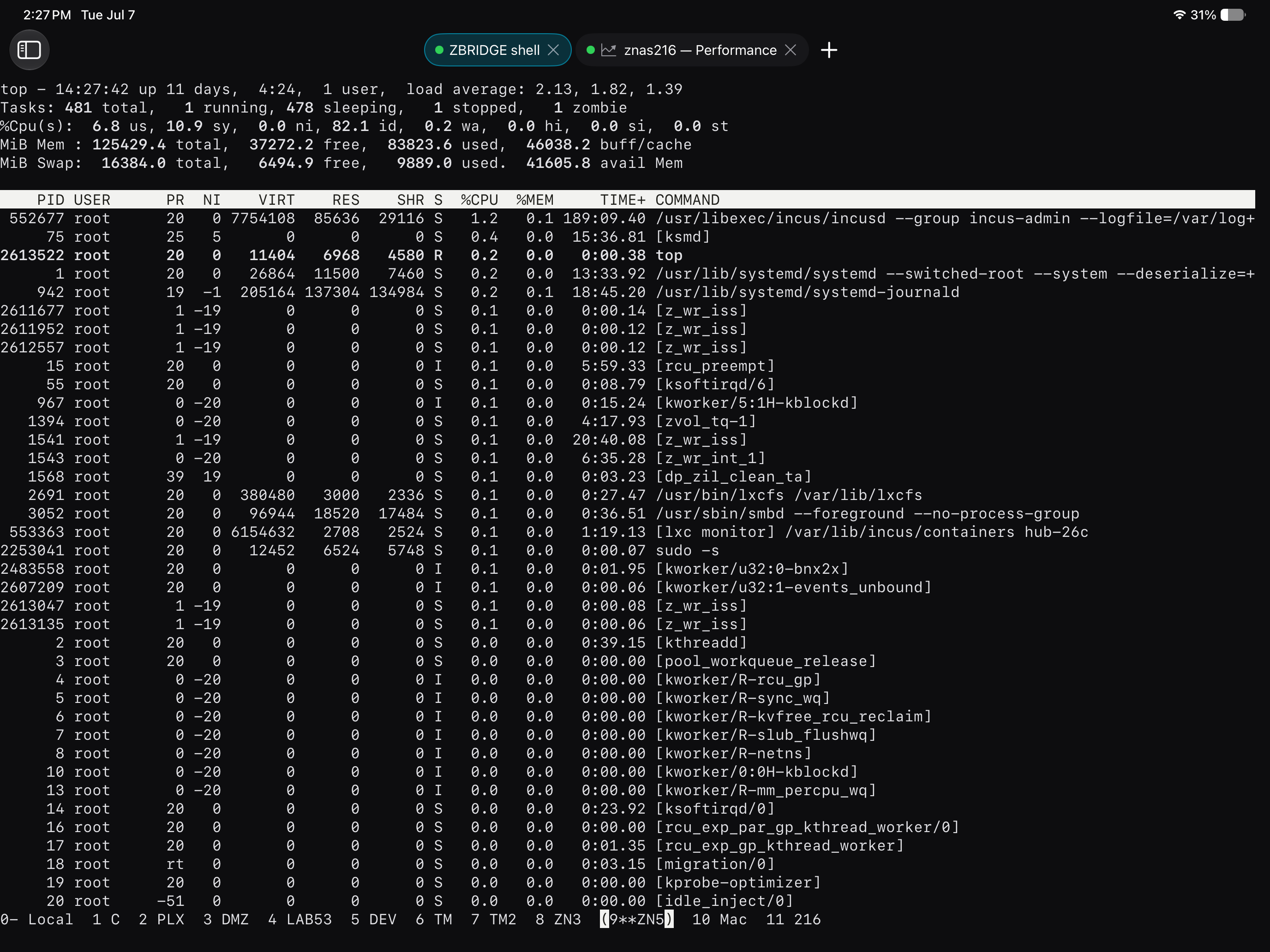
Task: Toggle the sidebar panel icon
Action: (x=29, y=50)
